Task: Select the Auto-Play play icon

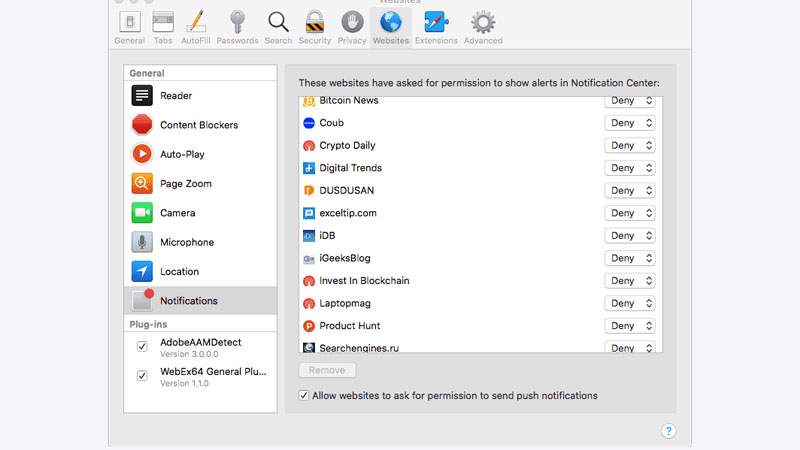Action: click(x=142, y=154)
